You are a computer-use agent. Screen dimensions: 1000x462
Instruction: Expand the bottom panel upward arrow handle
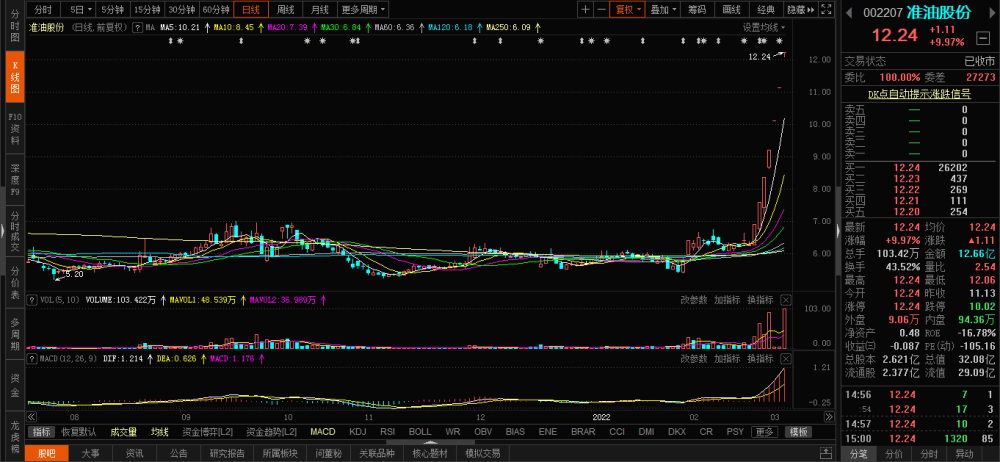(x=432, y=442)
